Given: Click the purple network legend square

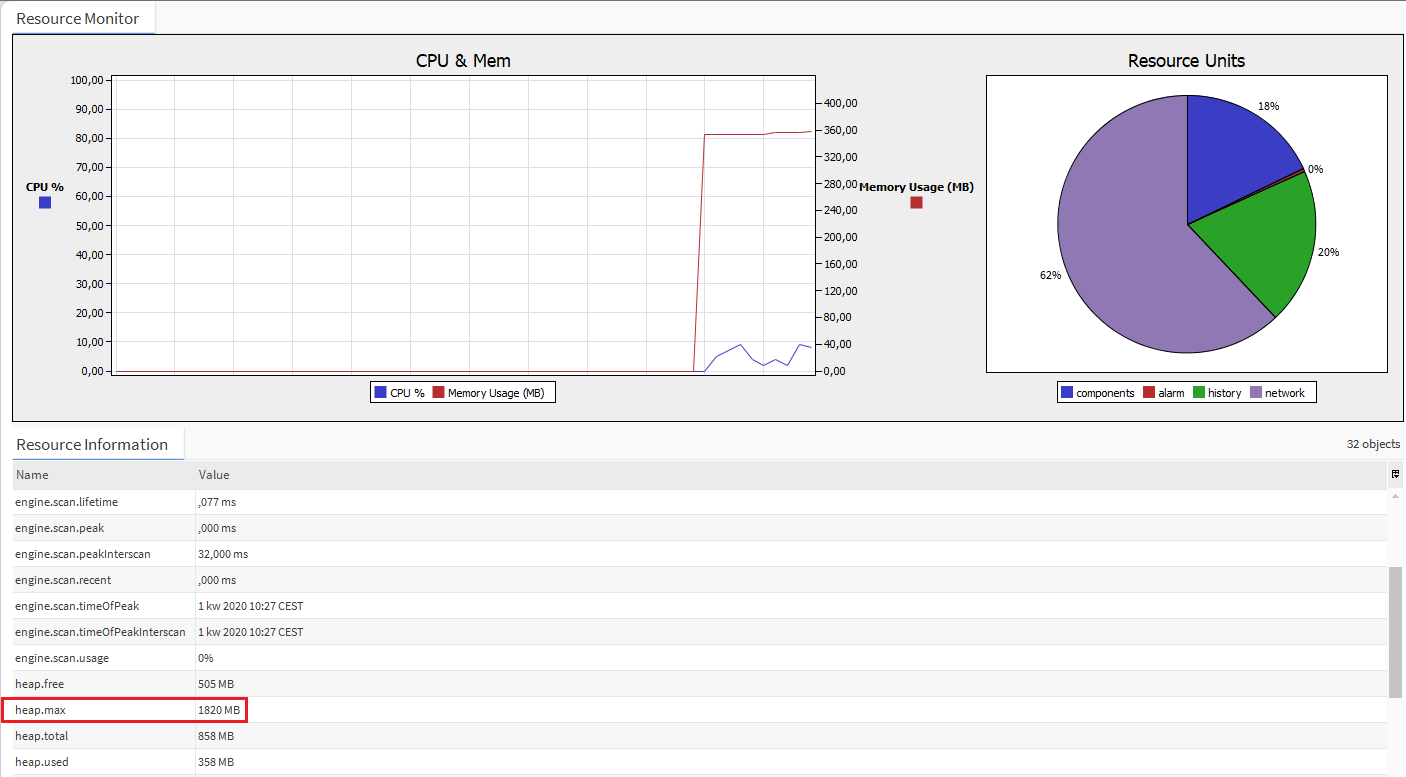Looking at the screenshot, I should [1256, 393].
